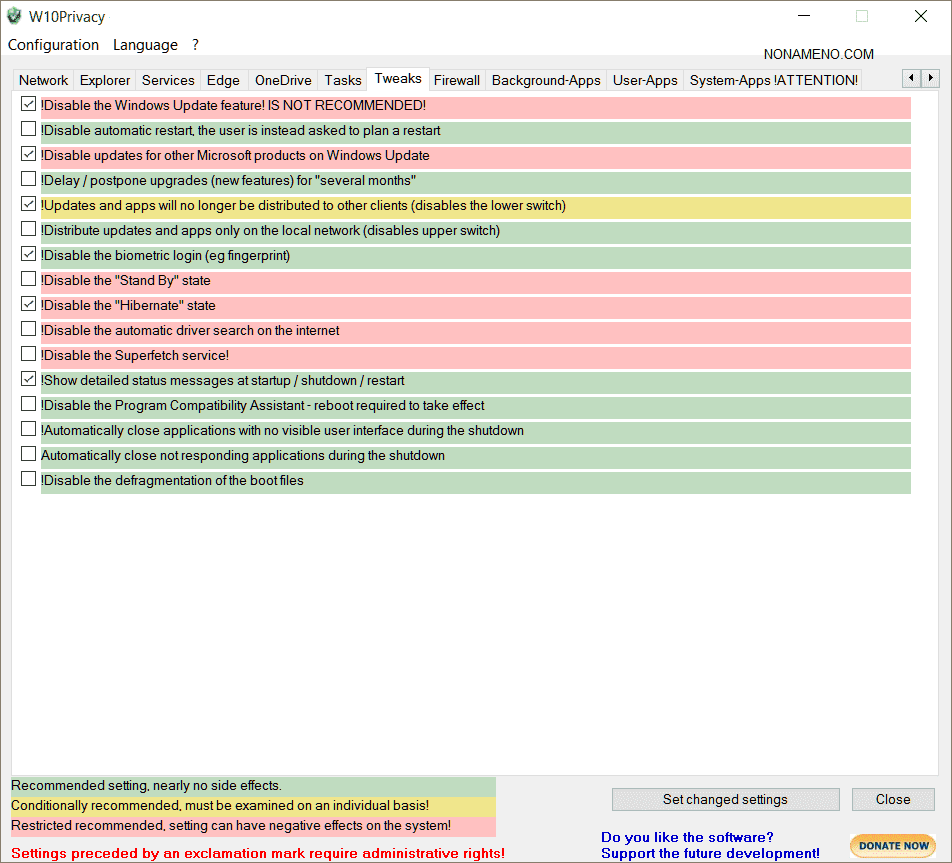Open the Configuration menu

[53, 45]
